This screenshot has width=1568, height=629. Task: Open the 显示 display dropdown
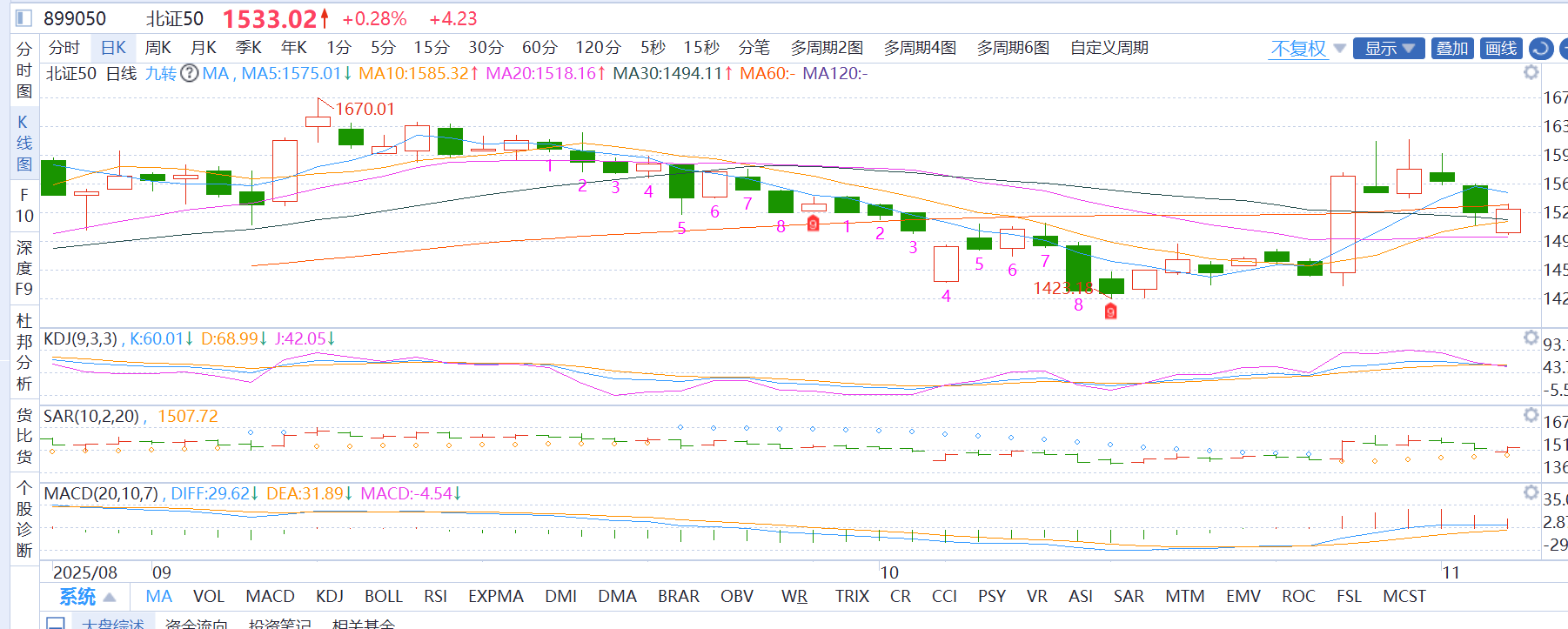click(1390, 49)
